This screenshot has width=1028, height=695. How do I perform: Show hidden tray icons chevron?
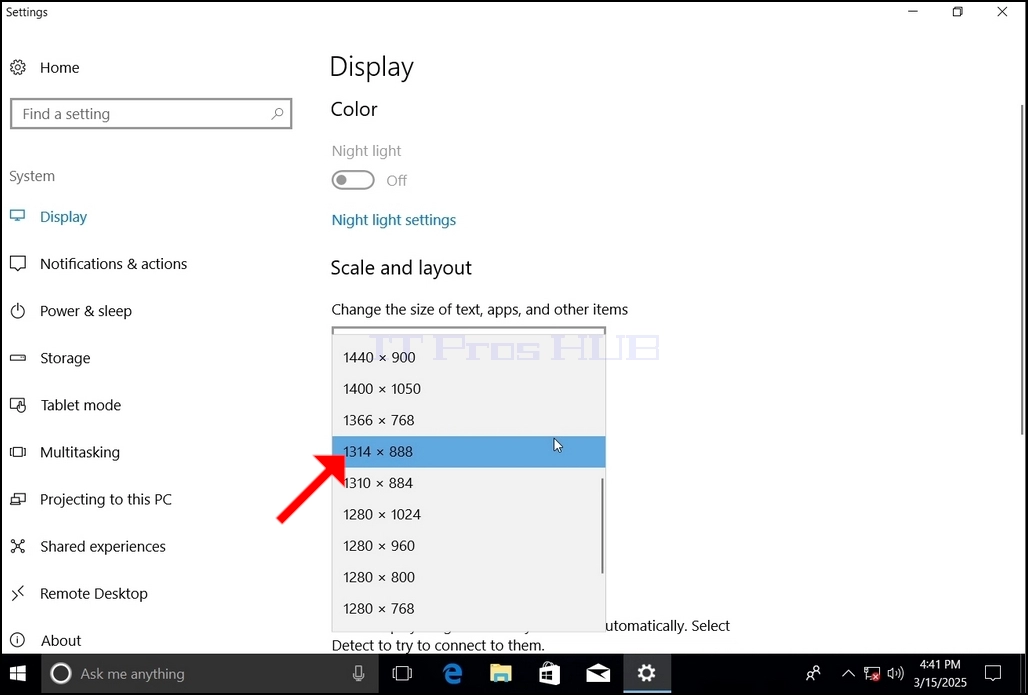848,673
